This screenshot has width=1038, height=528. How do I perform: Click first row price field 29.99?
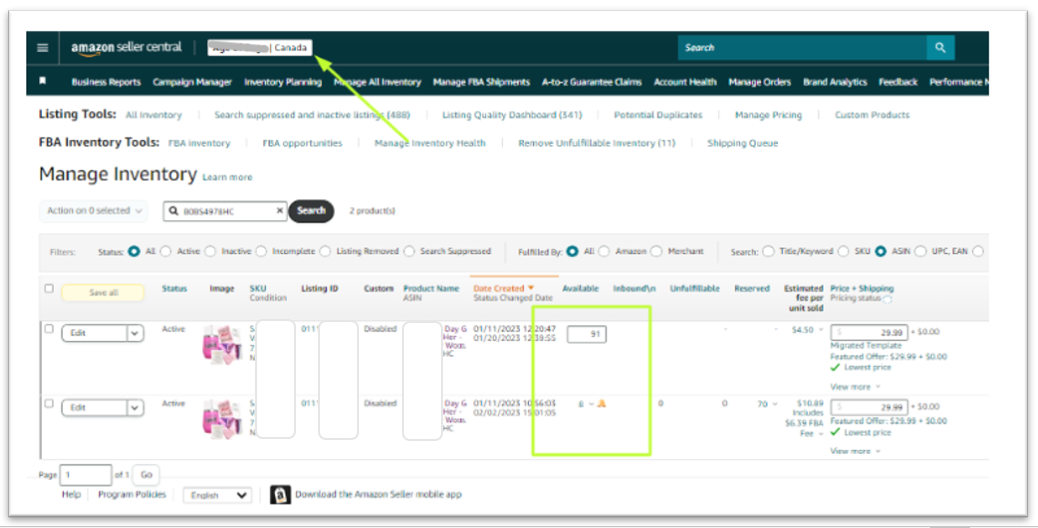869,332
